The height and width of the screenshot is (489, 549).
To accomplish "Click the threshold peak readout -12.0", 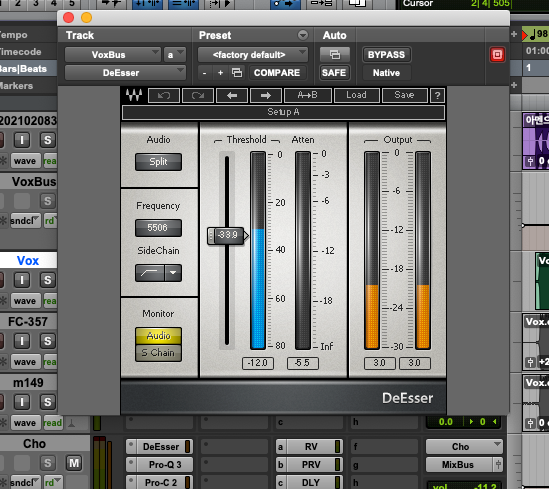I will pos(258,363).
